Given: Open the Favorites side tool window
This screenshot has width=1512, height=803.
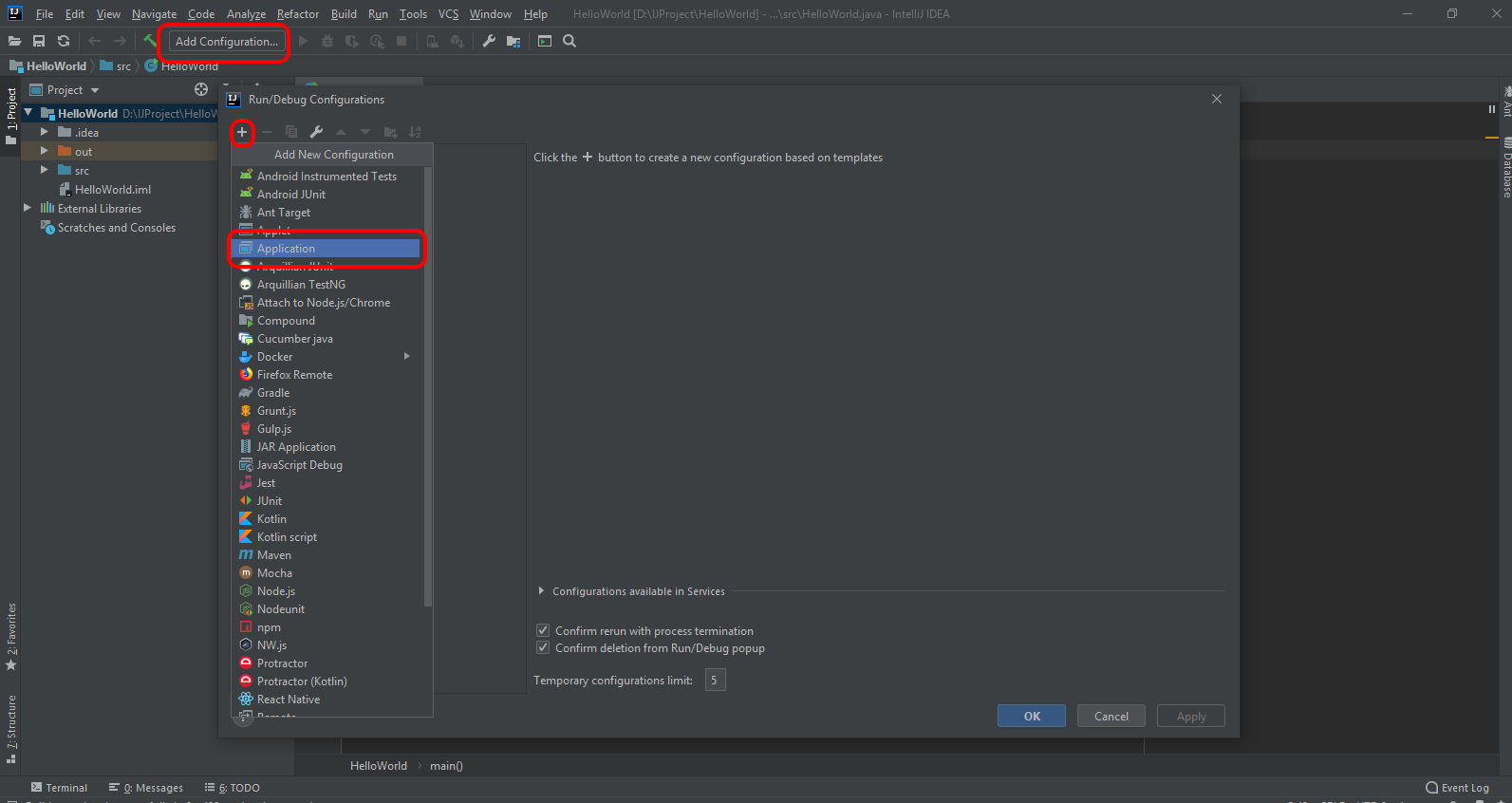Looking at the screenshot, I should click(11, 636).
